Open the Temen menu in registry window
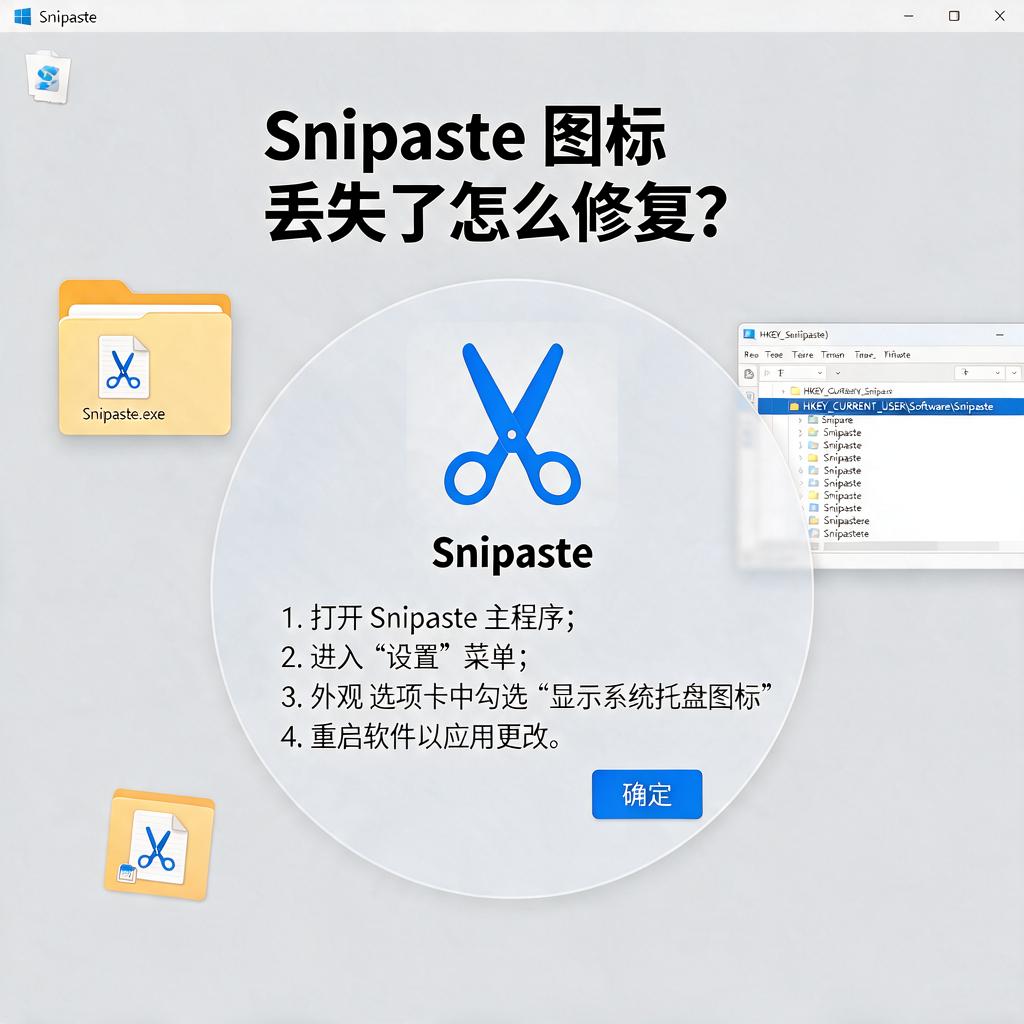The height and width of the screenshot is (1024, 1024). click(x=833, y=355)
